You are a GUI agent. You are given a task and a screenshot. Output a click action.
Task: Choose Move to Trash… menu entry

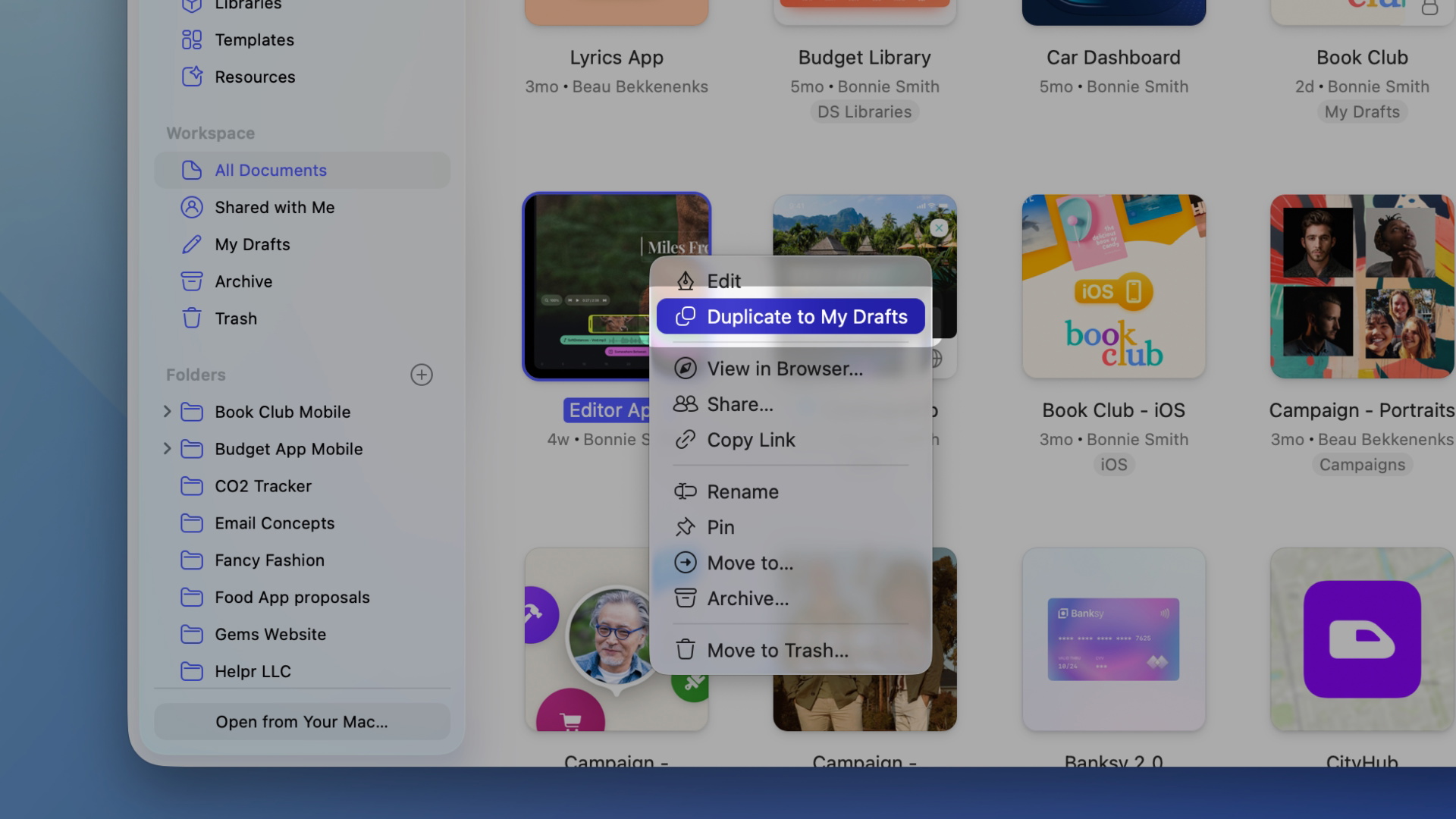(790, 650)
